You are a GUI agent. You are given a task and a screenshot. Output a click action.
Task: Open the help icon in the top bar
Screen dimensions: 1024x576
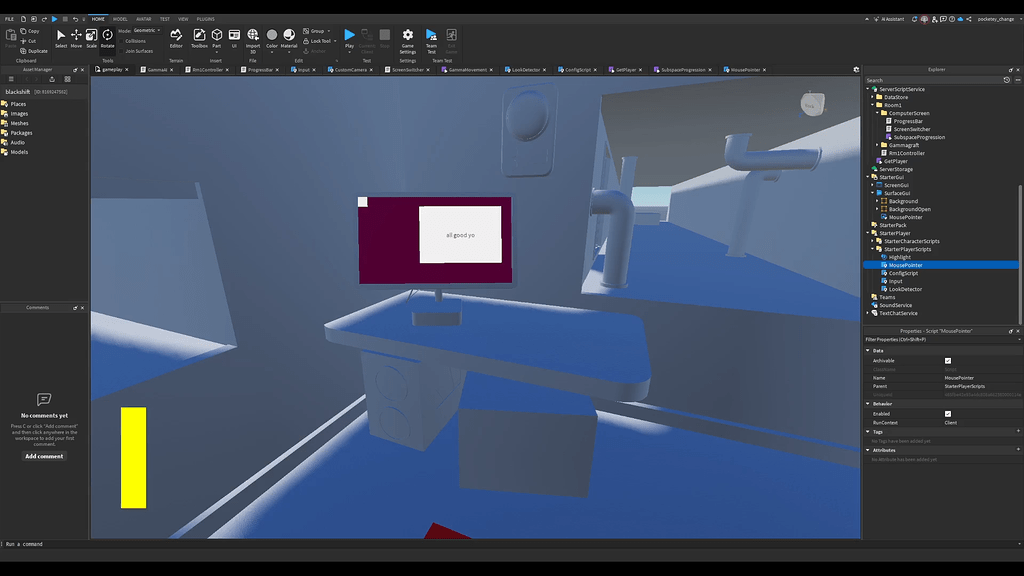pyautogui.click(x=952, y=19)
